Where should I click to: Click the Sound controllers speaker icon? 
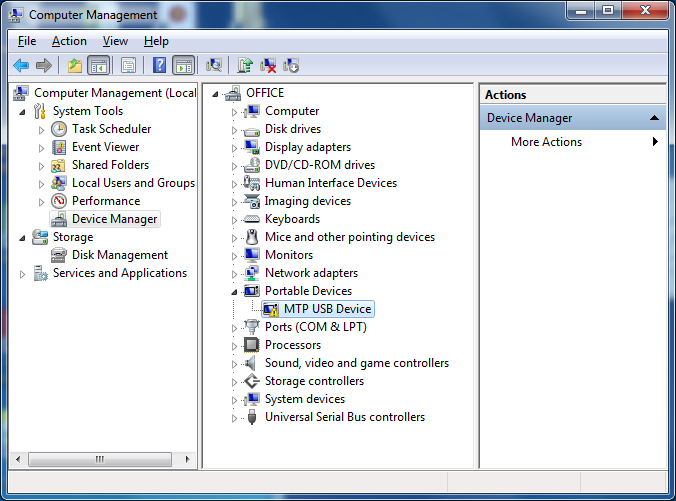[x=250, y=363]
